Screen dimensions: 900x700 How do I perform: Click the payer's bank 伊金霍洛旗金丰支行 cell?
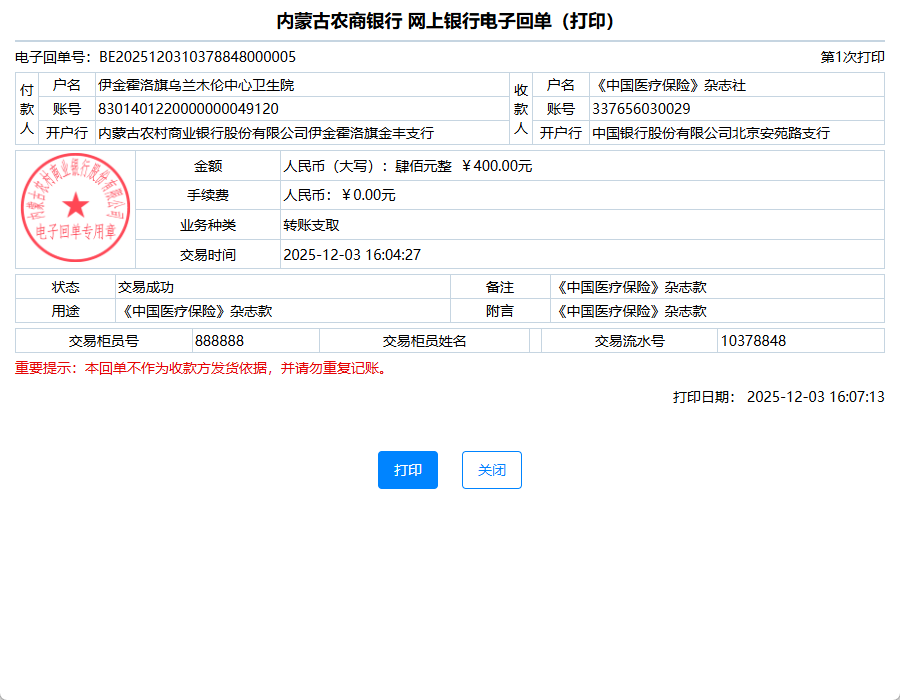(265, 133)
